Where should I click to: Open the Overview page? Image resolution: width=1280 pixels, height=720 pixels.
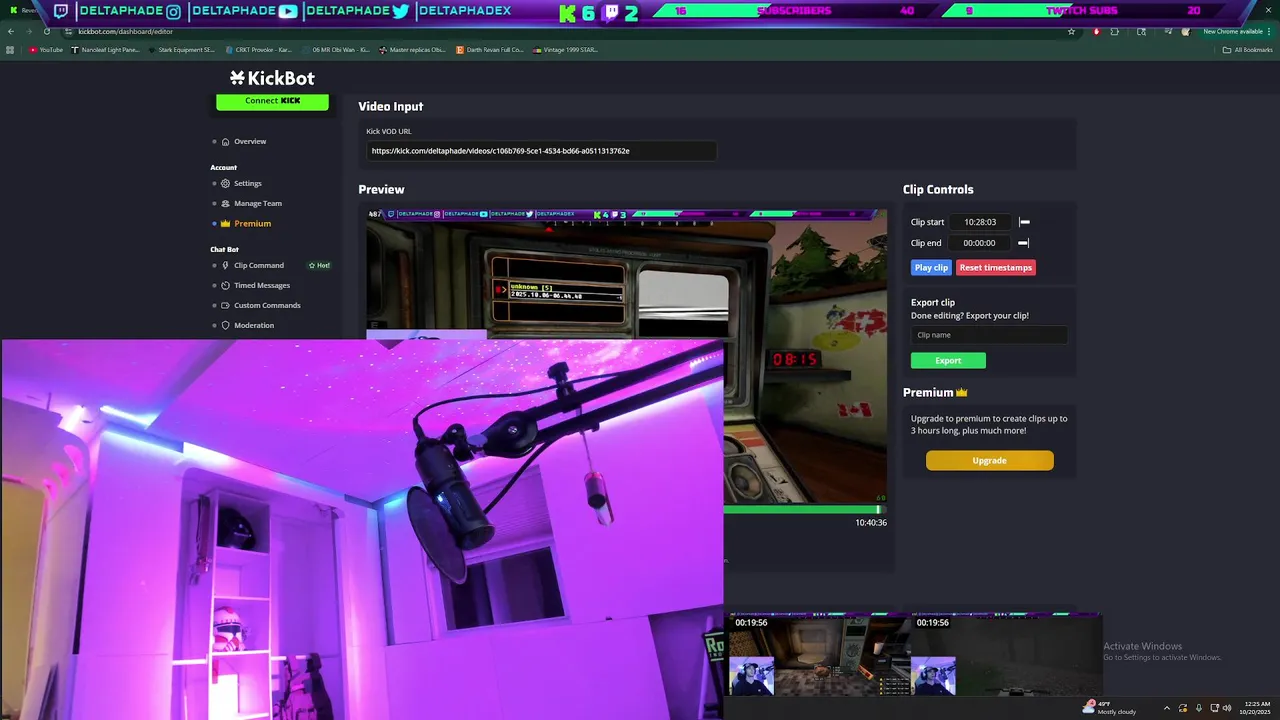250,142
